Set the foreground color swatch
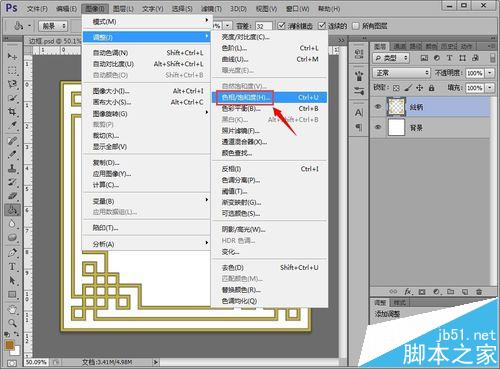The width and height of the screenshot is (500, 369). [x=9, y=345]
